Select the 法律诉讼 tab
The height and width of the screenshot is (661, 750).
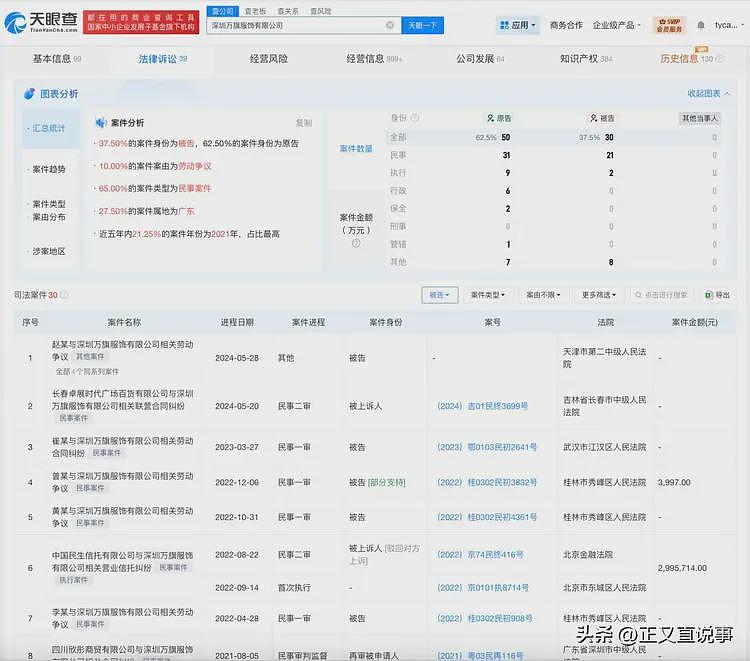(x=163, y=59)
